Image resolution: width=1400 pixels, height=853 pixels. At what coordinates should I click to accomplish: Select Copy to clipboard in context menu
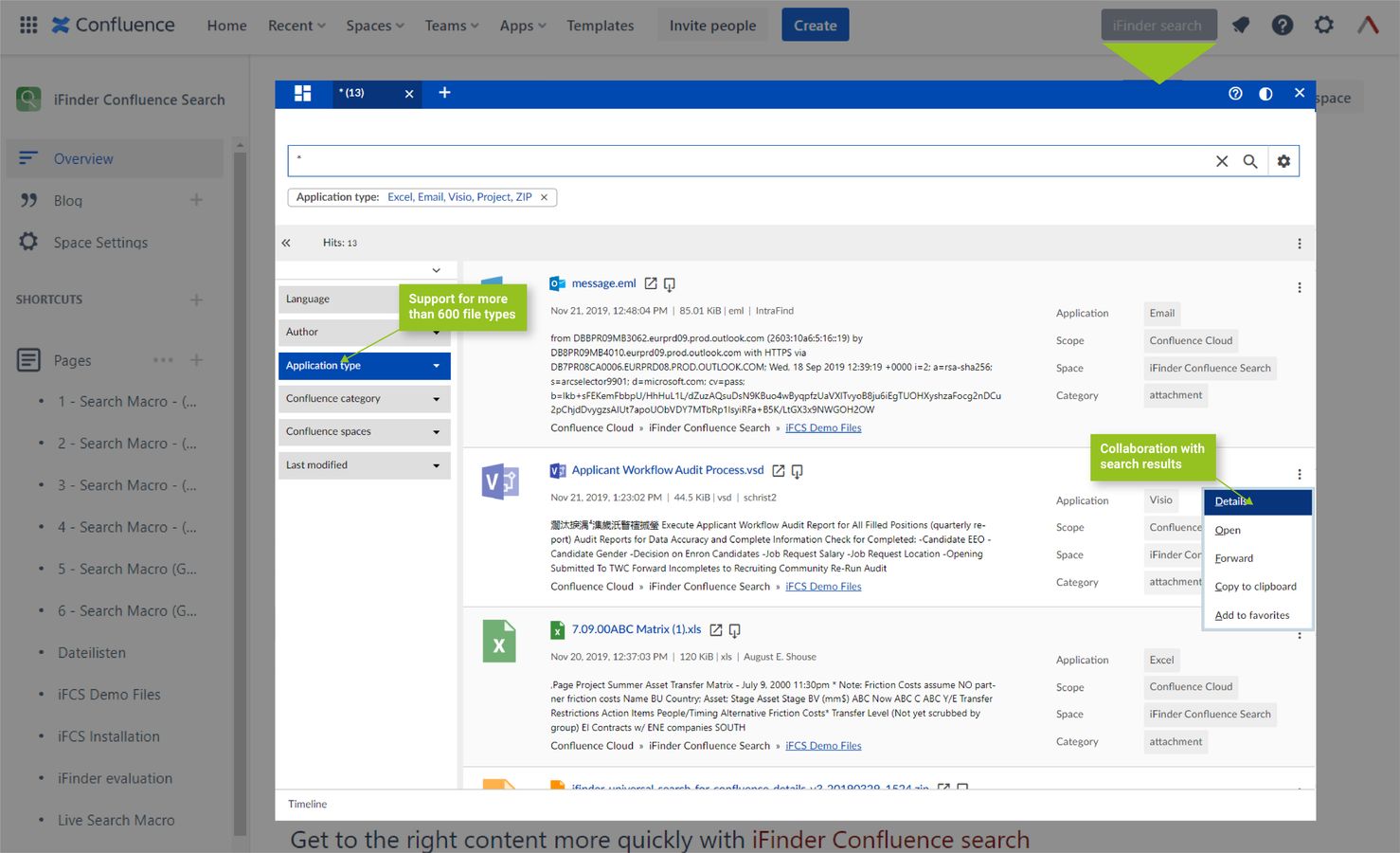tap(1258, 587)
